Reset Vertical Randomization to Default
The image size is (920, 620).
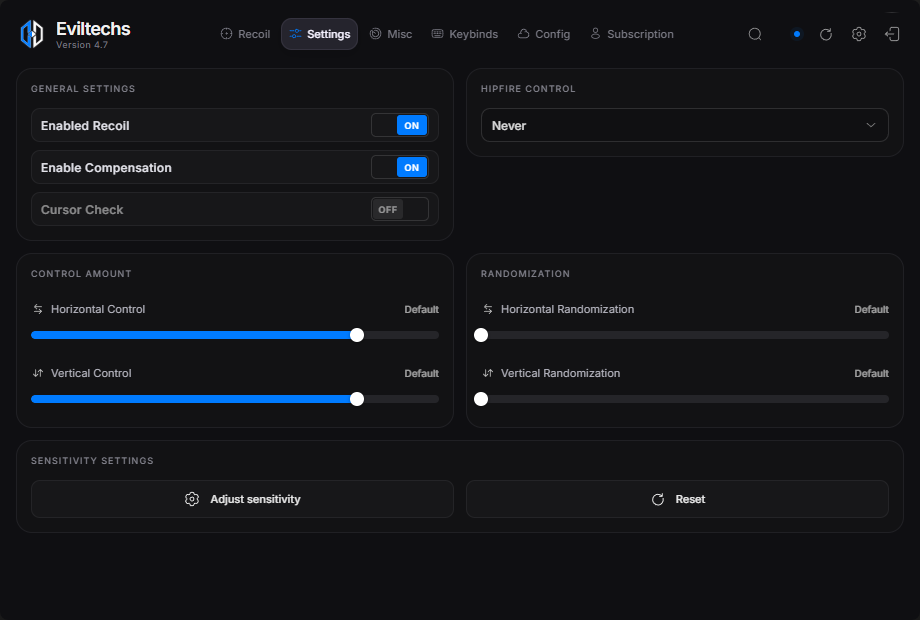pyautogui.click(x=871, y=373)
